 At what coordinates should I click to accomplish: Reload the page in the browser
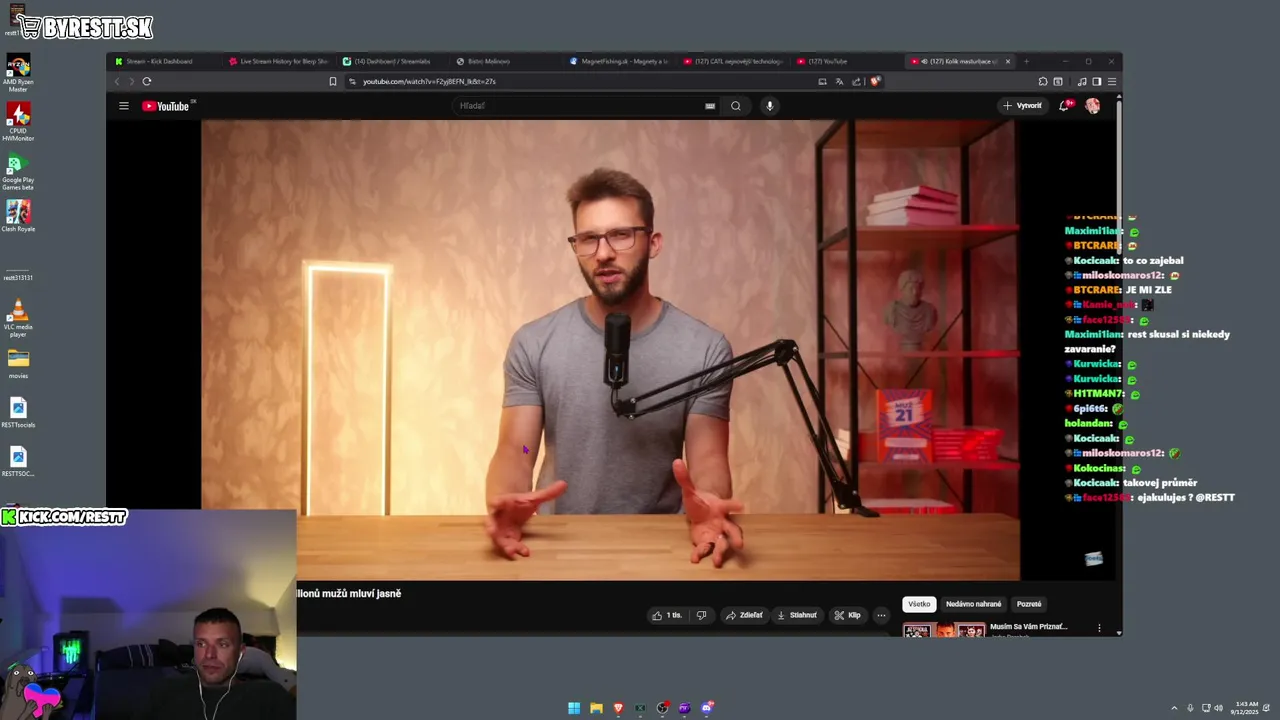[x=147, y=82]
